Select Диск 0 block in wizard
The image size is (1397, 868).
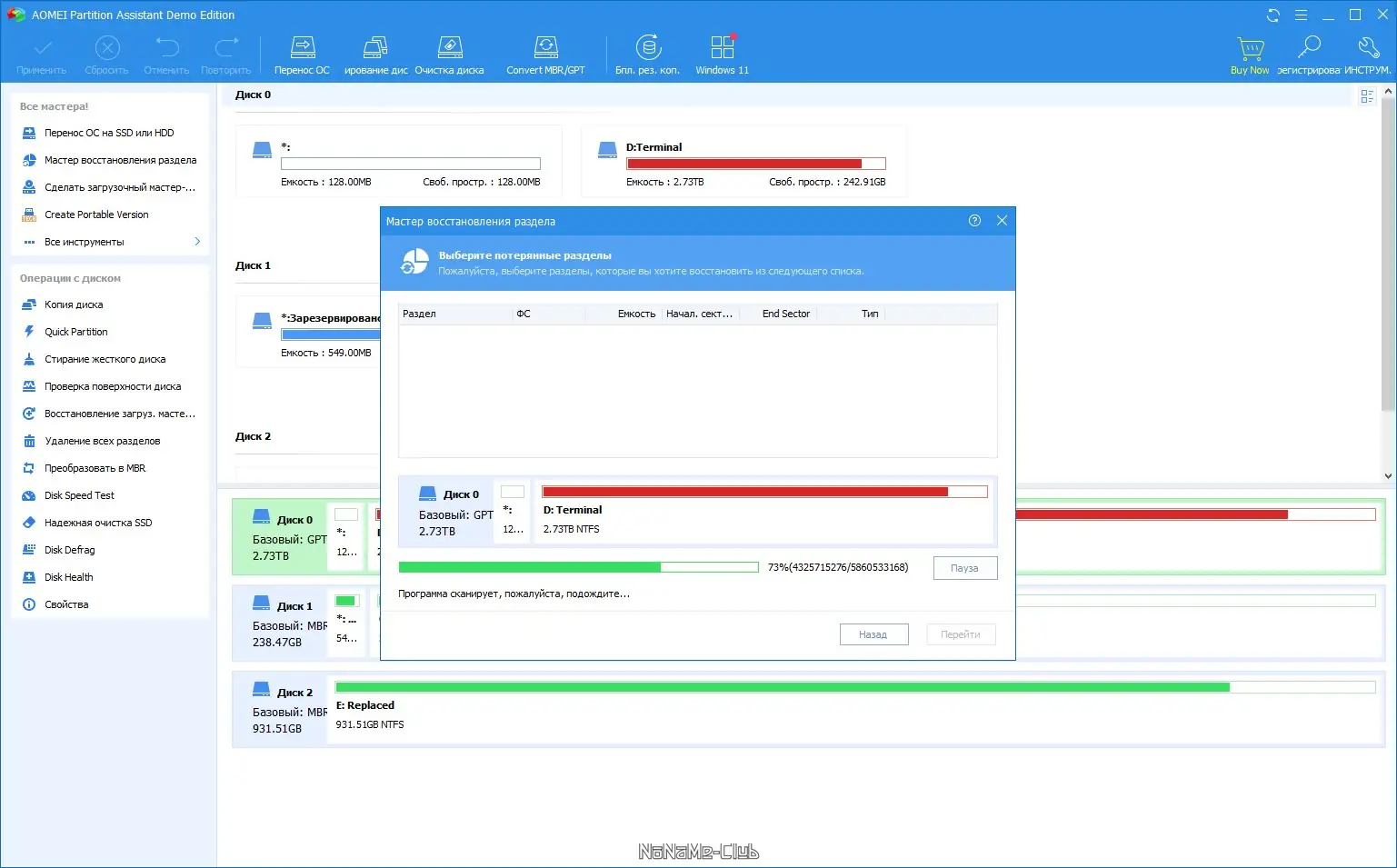[x=447, y=512]
